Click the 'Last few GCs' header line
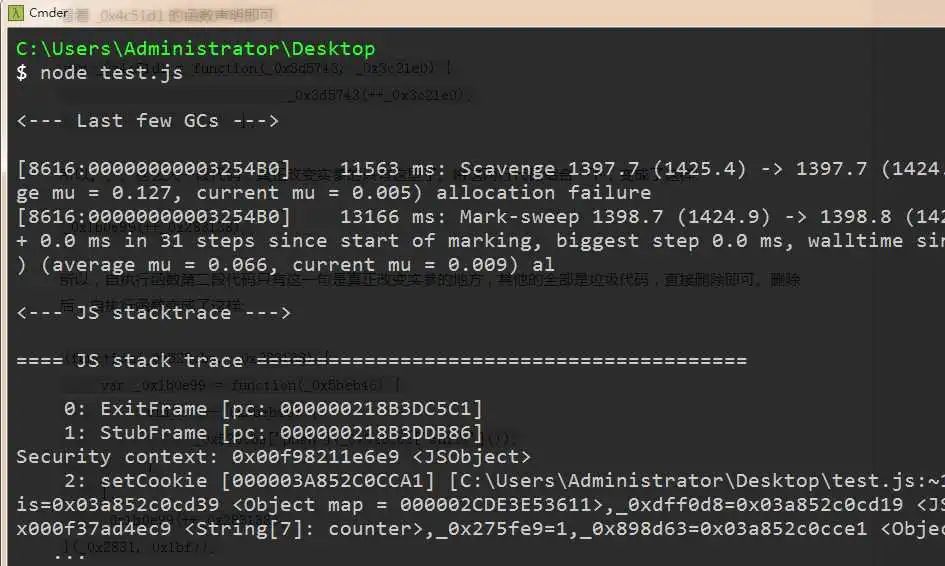945x566 pixels. point(148,121)
